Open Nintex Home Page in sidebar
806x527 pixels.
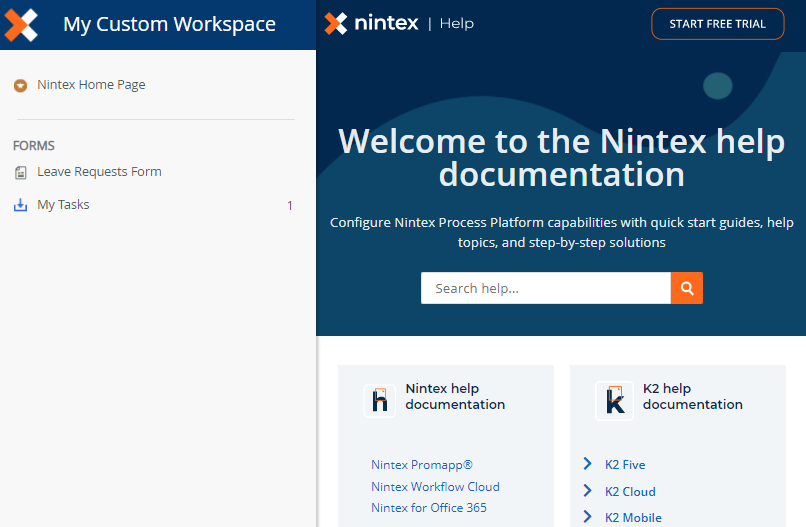click(x=91, y=85)
